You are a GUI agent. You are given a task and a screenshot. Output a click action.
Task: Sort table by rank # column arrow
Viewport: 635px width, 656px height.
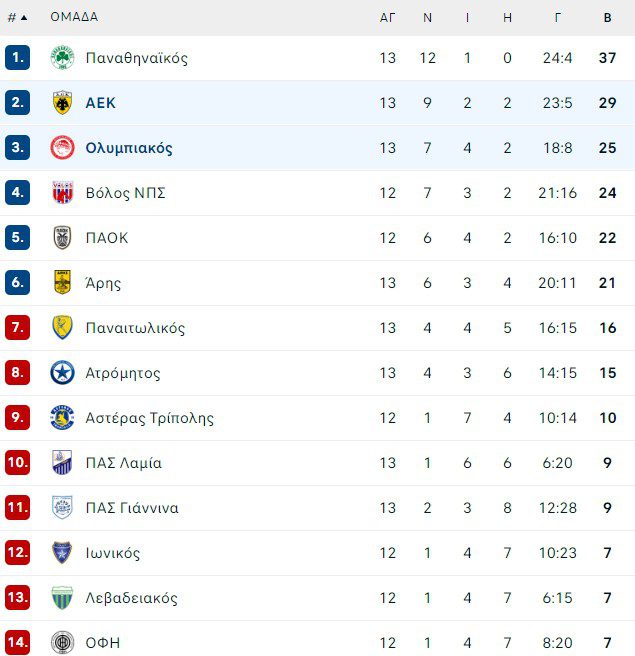[x=24, y=17]
